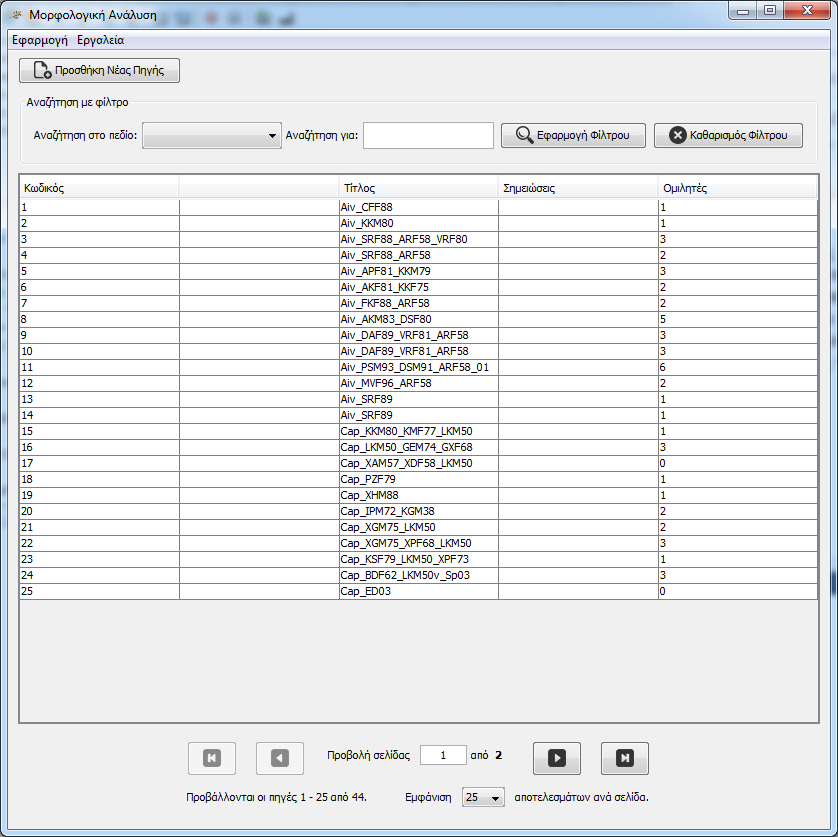Jump to the last page
The image size is (838, 837).
(624, 758)
